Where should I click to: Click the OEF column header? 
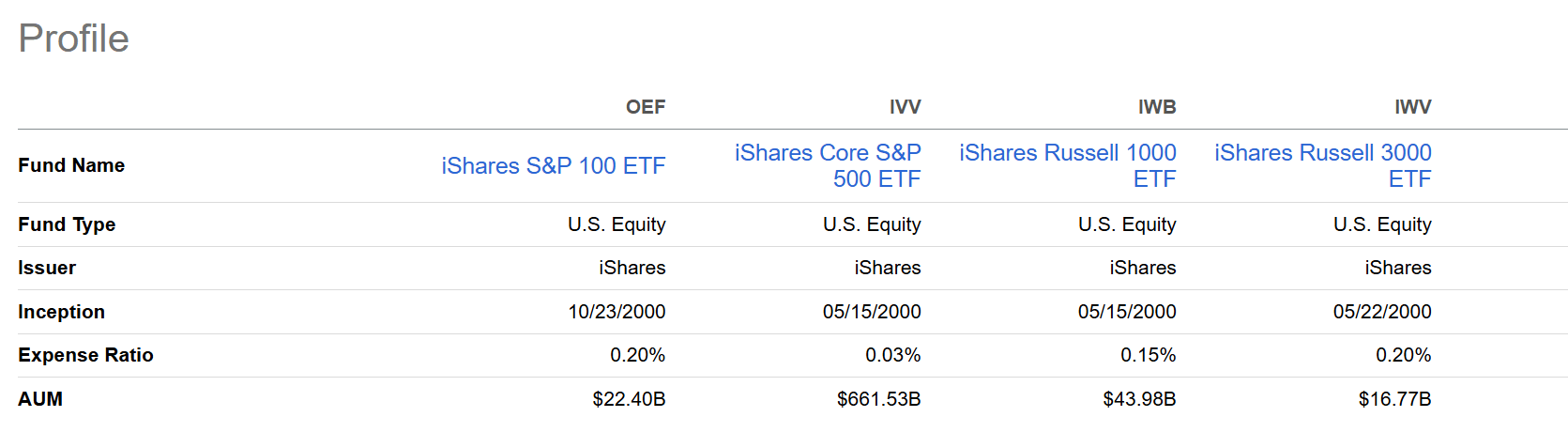(x=646, y=107)
